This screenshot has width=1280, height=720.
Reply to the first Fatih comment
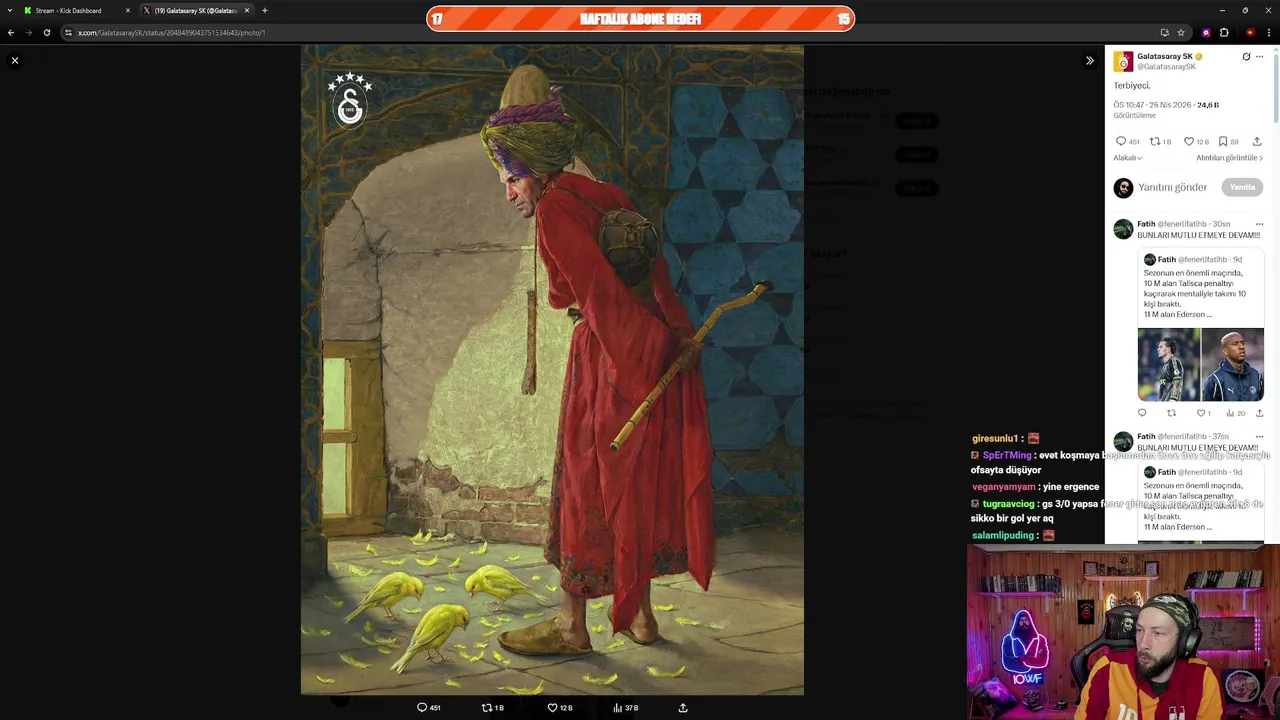coord(1142,413)
